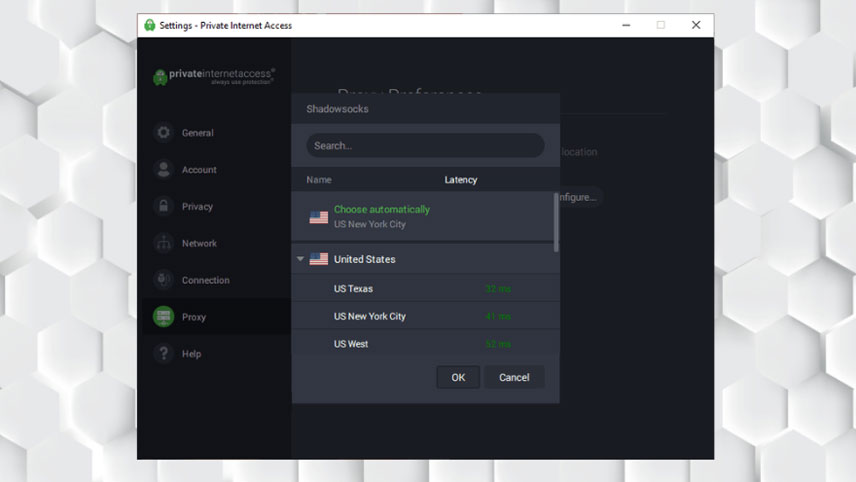Select the US Texas server

(426, 288)
